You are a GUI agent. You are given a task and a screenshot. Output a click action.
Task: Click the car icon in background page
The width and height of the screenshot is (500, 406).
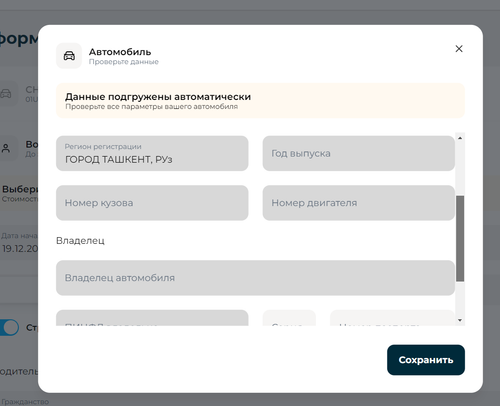(x=5, y=94)
